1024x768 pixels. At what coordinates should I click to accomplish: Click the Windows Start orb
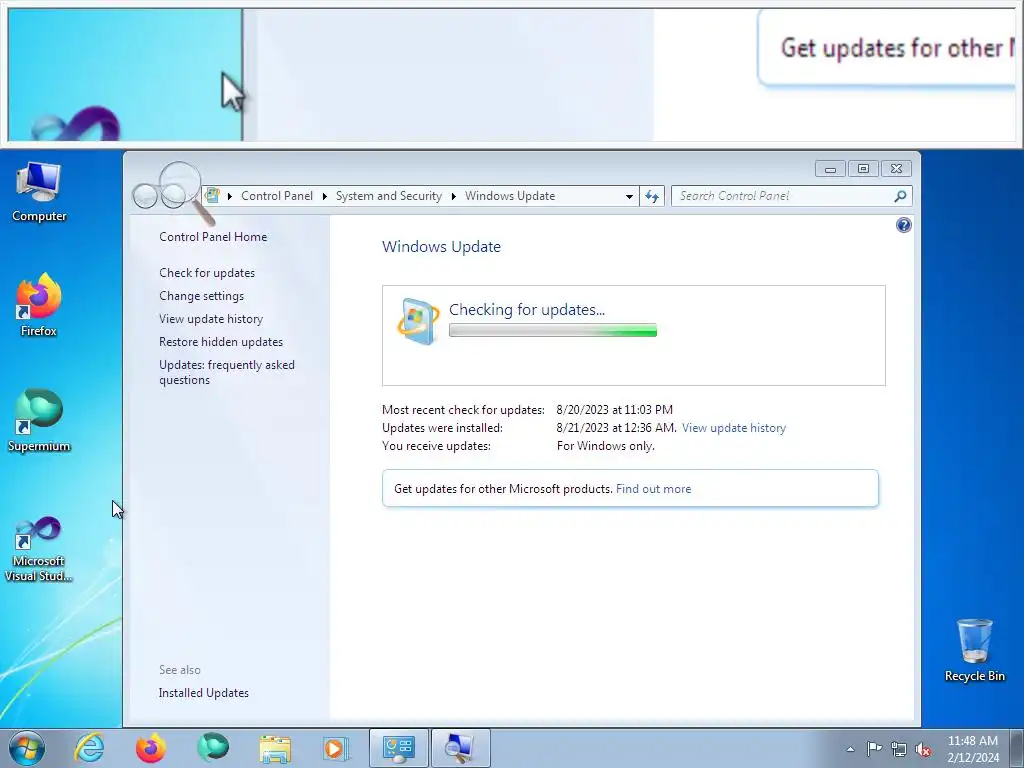pyautogui.click(x=27, y=748)
